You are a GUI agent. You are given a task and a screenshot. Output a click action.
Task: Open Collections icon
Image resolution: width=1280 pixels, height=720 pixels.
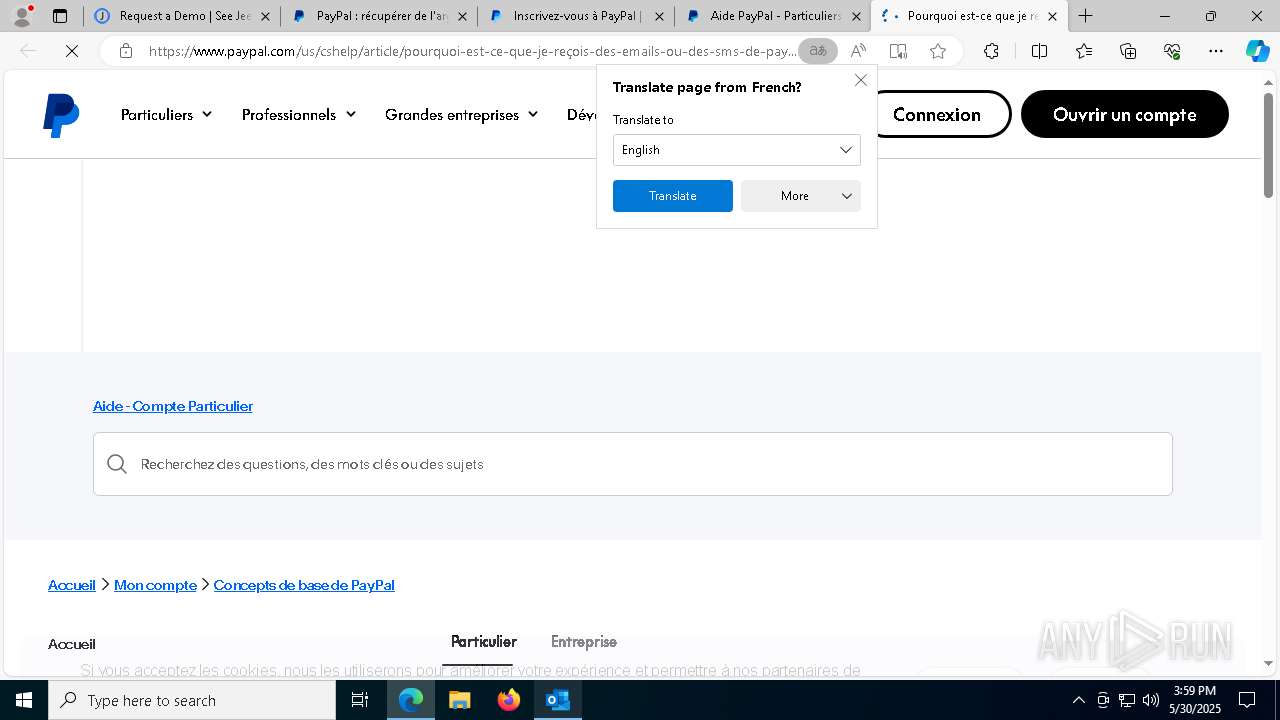click(1128, 51)
